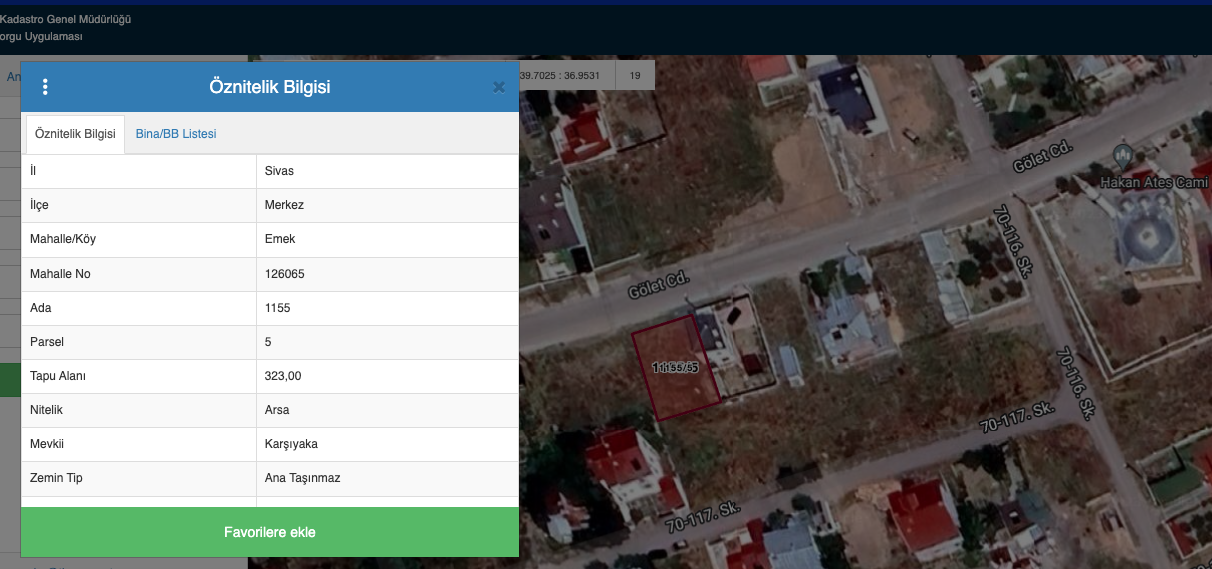The image size is (1212, 569).
Task: Click the Nitelik value Arsa
Action: (277, 410)
